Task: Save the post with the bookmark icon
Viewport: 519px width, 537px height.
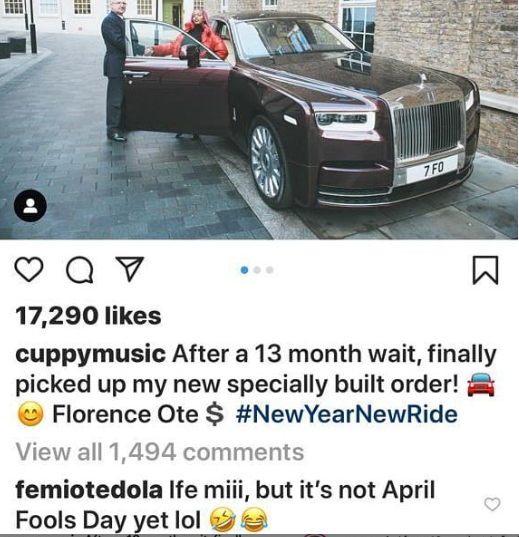Action: pyautogui.click(x=485, y=270)
